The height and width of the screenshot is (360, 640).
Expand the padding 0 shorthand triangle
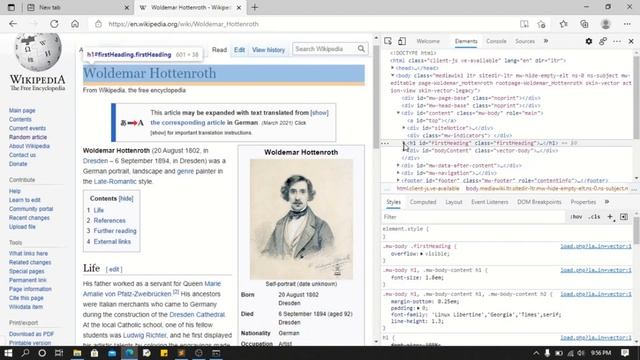pyautogui.click(x=418, y=308)
